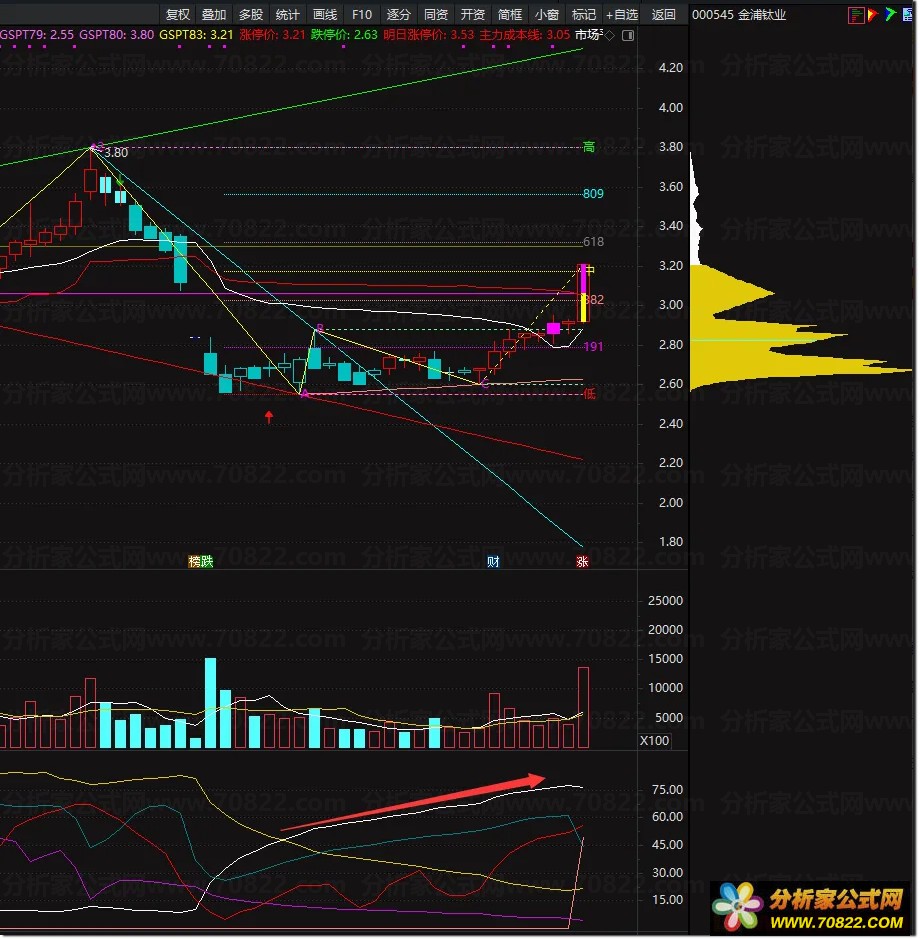Viewport: 920px width, 939px height.
Task: Click the blue panel icon at far top right
Action: tap(908, 14)
